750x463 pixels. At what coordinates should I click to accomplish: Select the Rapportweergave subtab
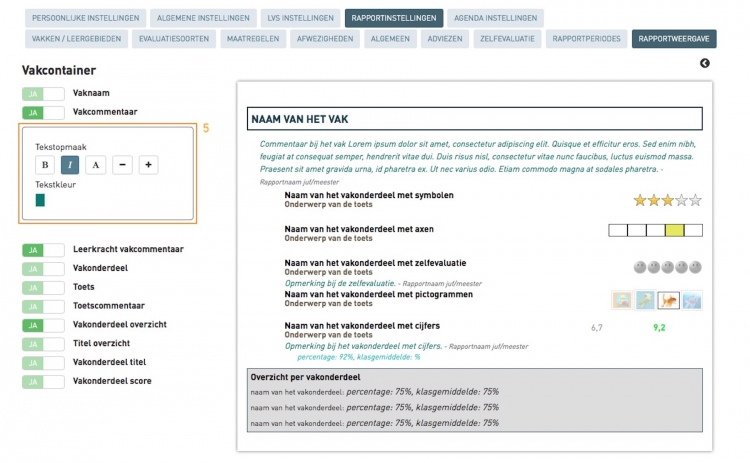pyautogui.click(x=674, y=39)
